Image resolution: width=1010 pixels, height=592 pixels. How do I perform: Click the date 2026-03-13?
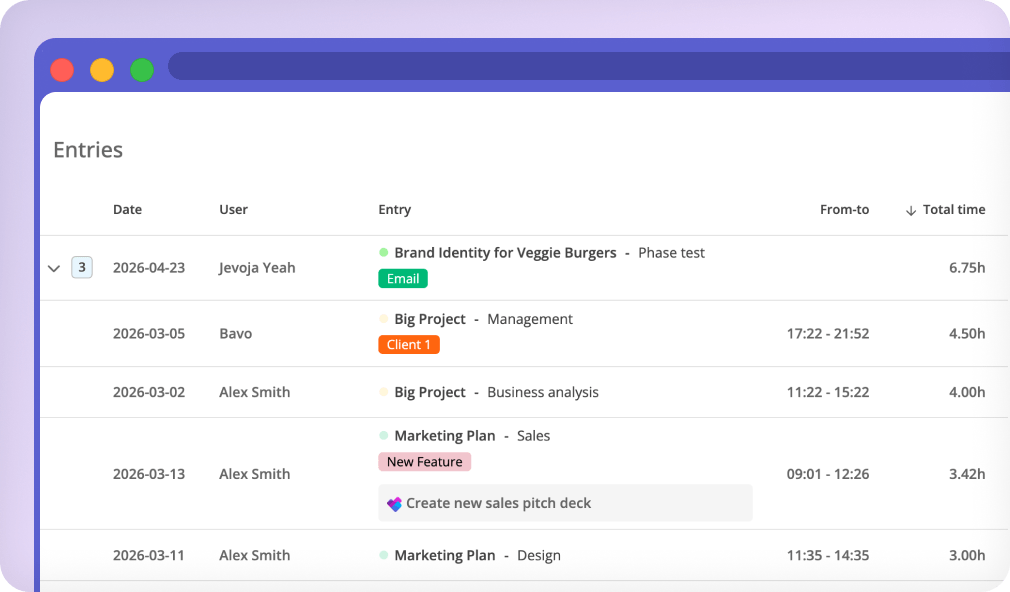(149, 474)
